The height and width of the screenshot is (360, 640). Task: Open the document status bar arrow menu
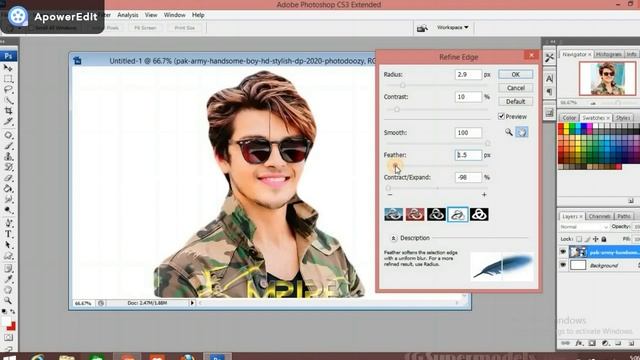click(192, 303)
